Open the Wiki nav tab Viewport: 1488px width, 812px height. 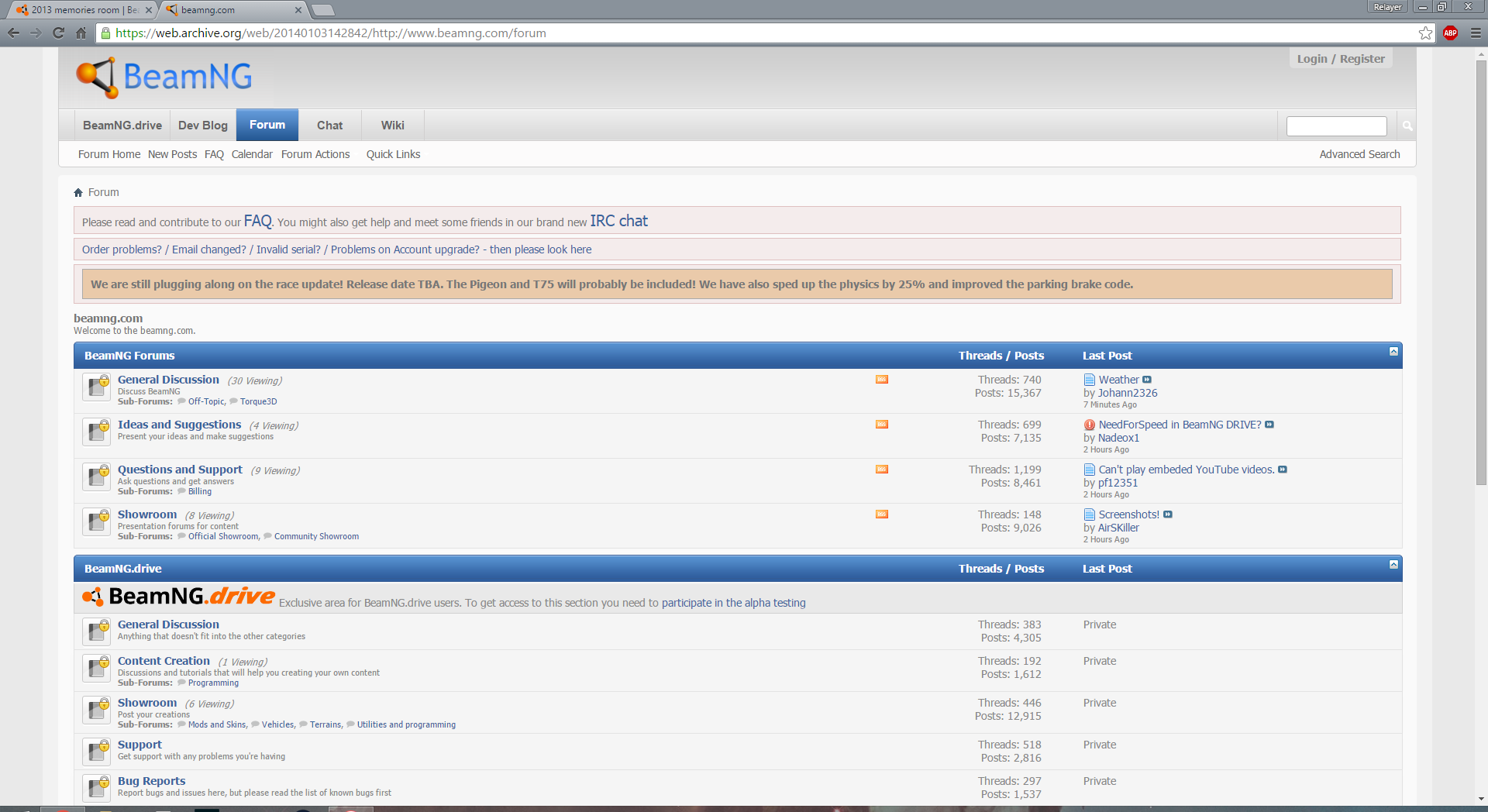tap(393, 126)
